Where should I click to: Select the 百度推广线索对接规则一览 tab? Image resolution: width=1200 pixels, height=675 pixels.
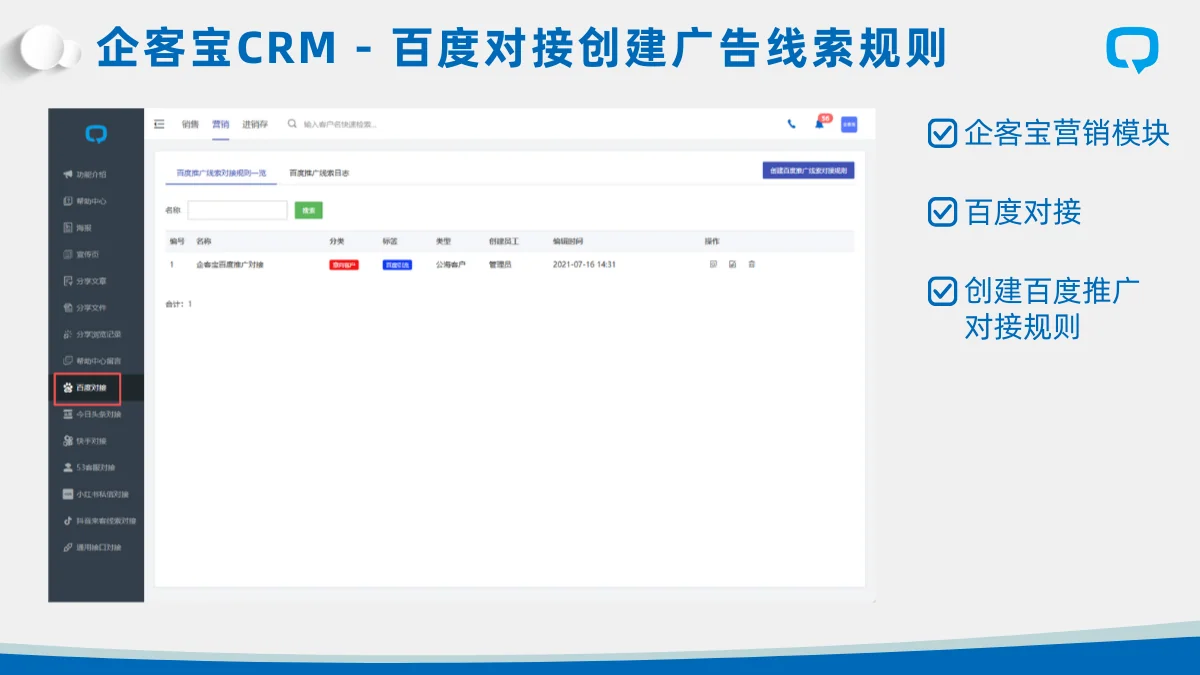pos(221,173)
